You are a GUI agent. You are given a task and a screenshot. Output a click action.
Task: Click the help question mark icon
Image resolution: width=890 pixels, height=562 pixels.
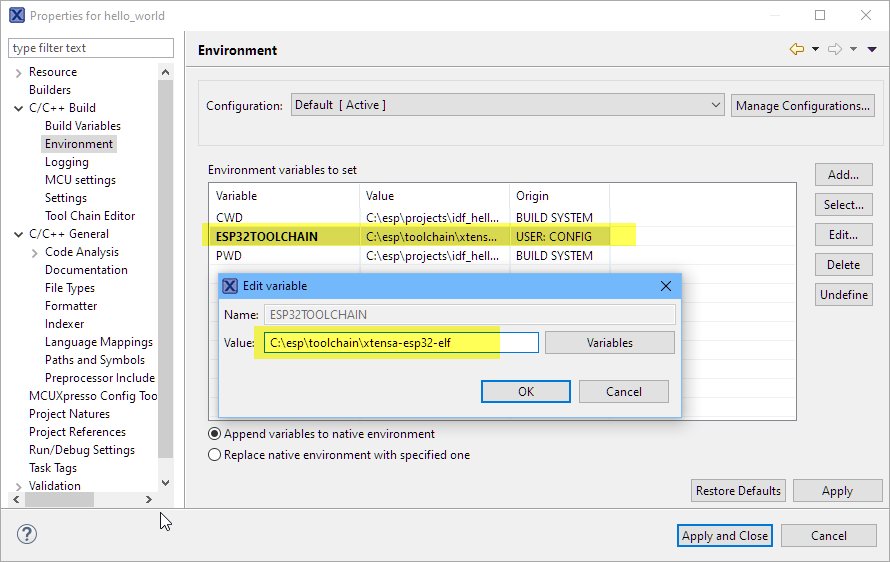tap(27, 535)
